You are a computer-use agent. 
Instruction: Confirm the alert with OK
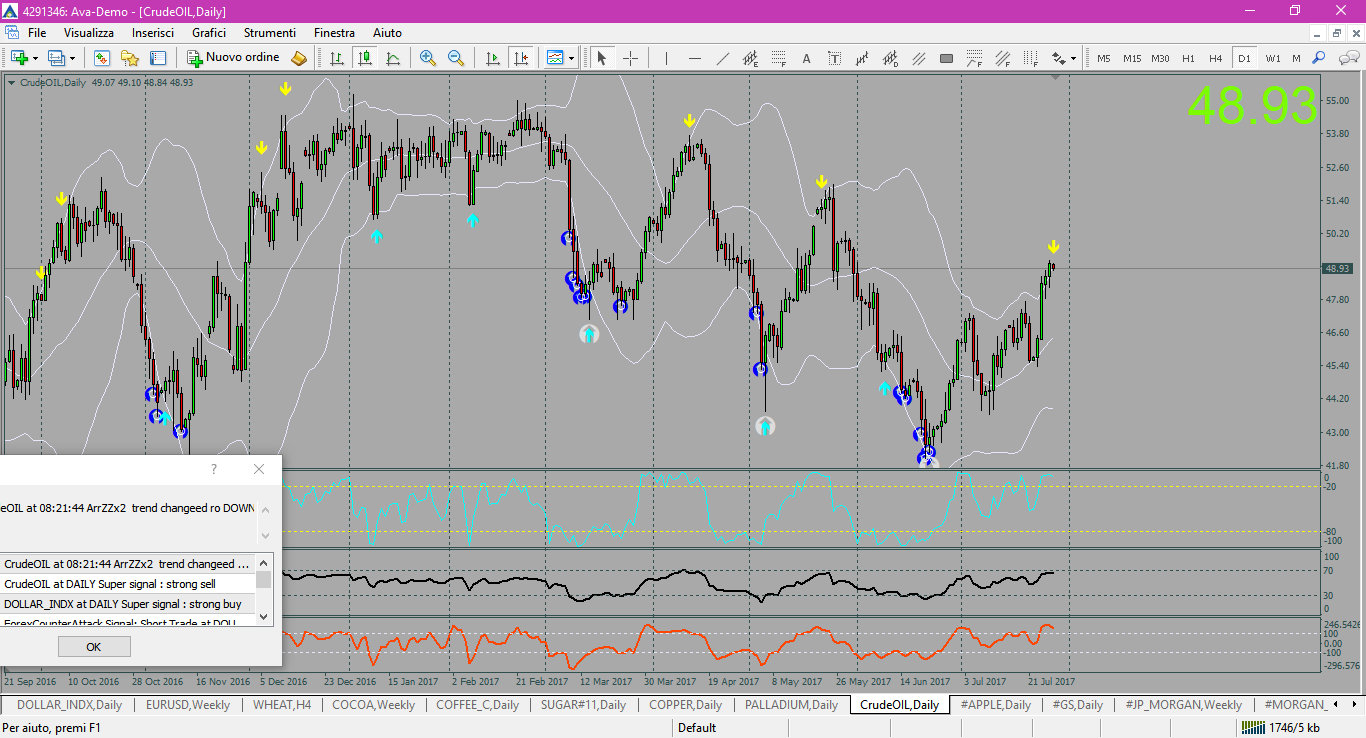click(94, 647)
